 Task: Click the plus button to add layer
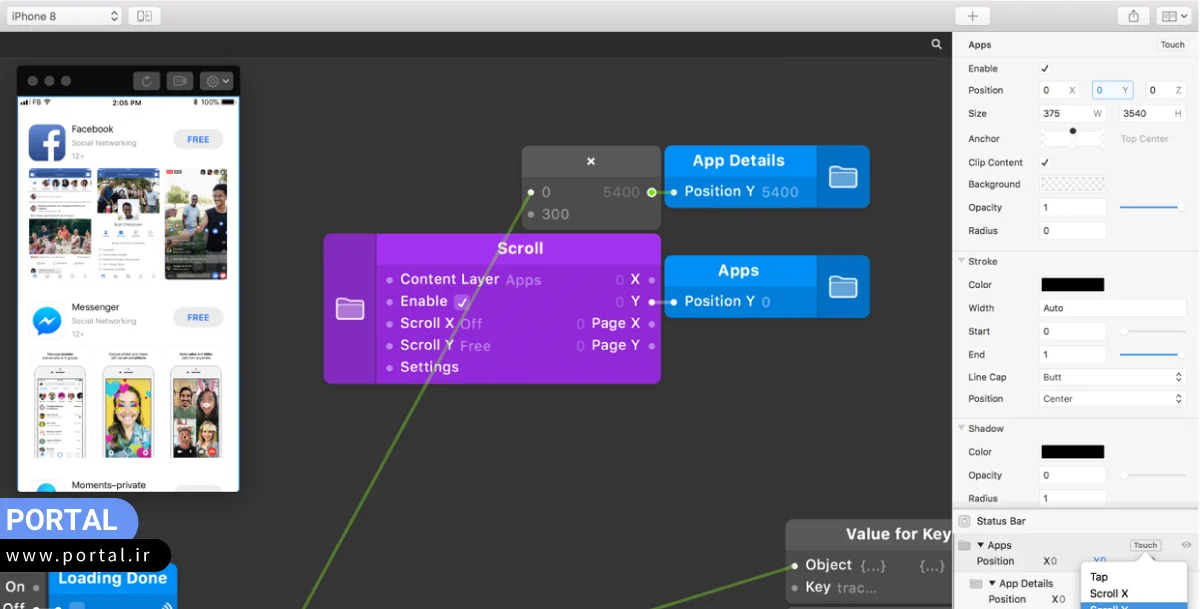[972, 16]
